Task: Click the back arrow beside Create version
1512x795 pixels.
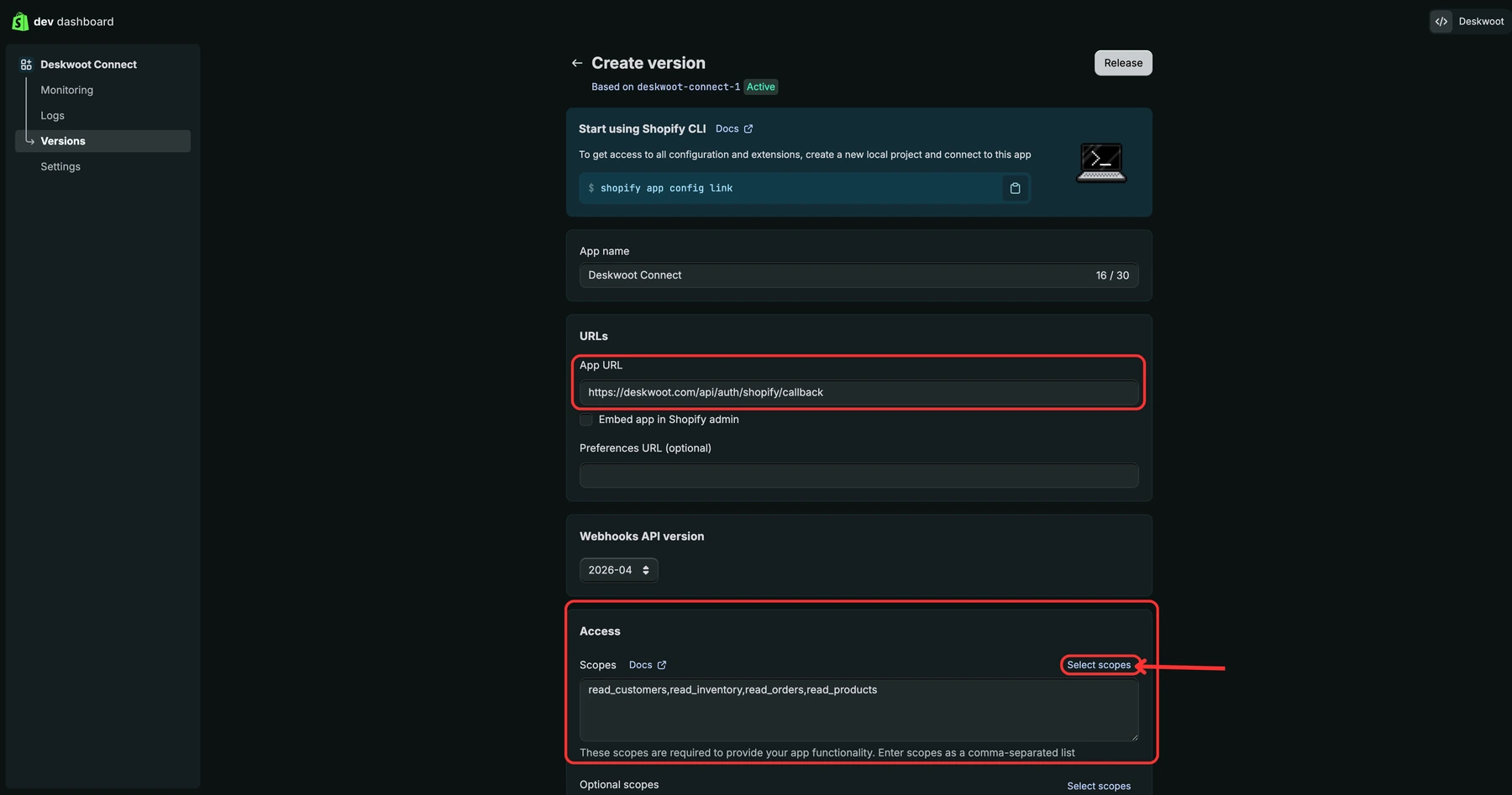Action: (x=577, y=63)
